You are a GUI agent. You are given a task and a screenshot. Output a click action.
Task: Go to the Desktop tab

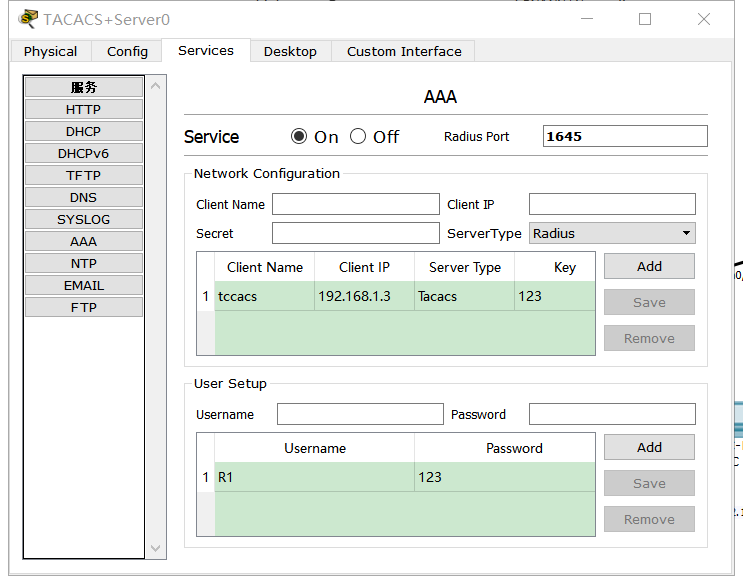coord(290,51)
